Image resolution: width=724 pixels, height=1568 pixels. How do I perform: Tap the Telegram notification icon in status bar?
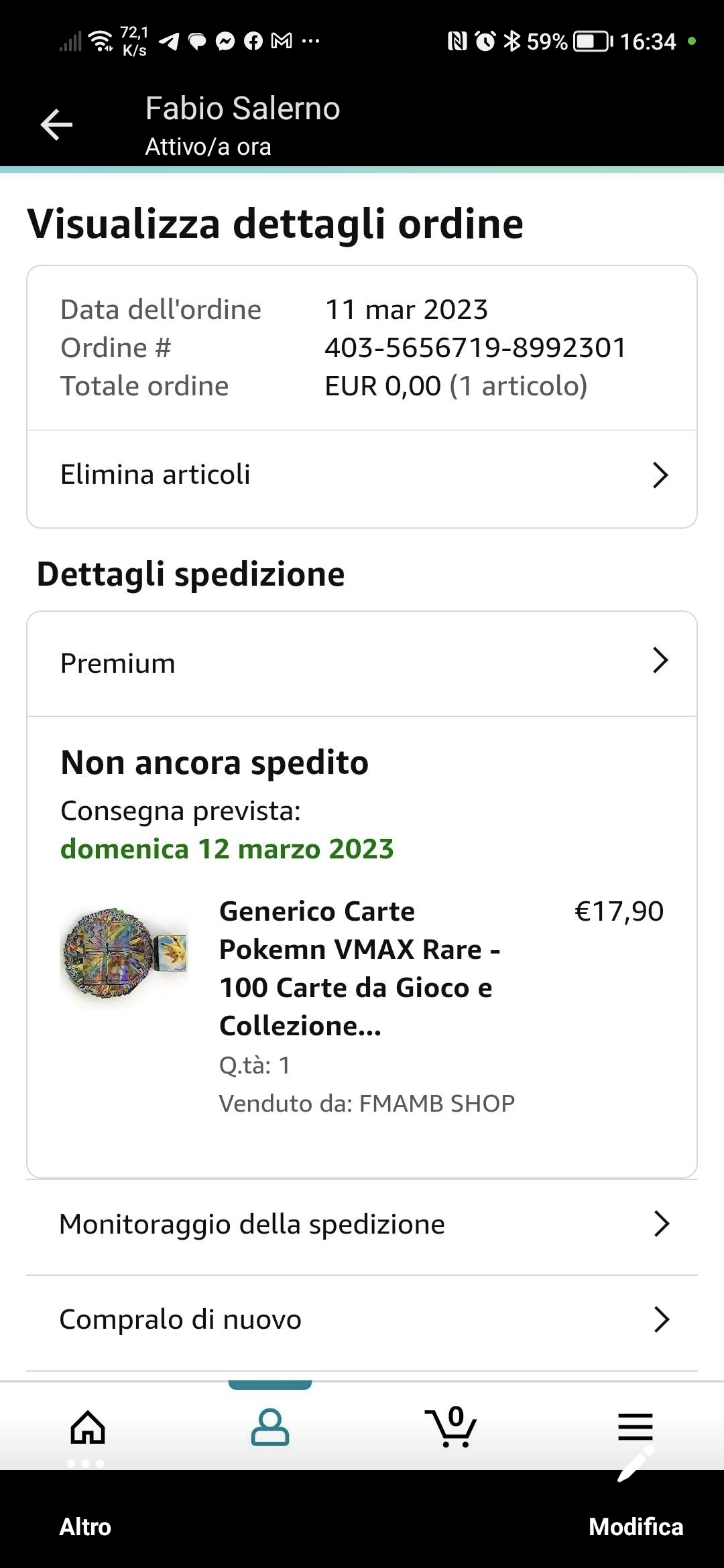point(169,42)
